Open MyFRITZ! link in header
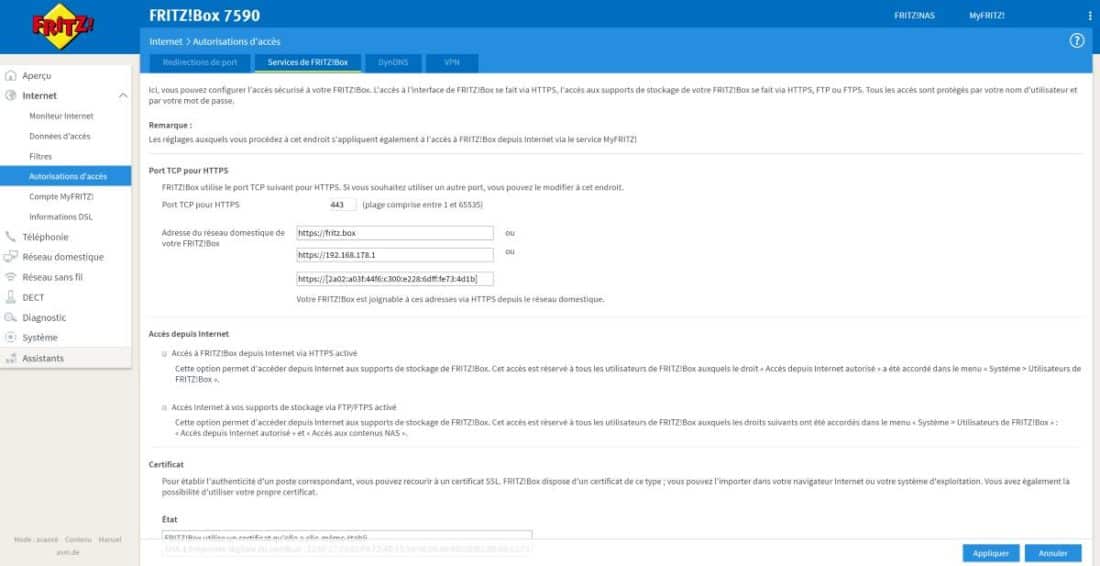1100x566 pixels. [986, 15]
